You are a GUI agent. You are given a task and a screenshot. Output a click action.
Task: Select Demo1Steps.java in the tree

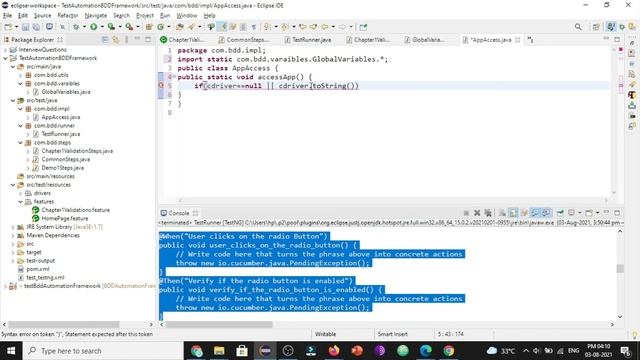(x=62, y=168)
